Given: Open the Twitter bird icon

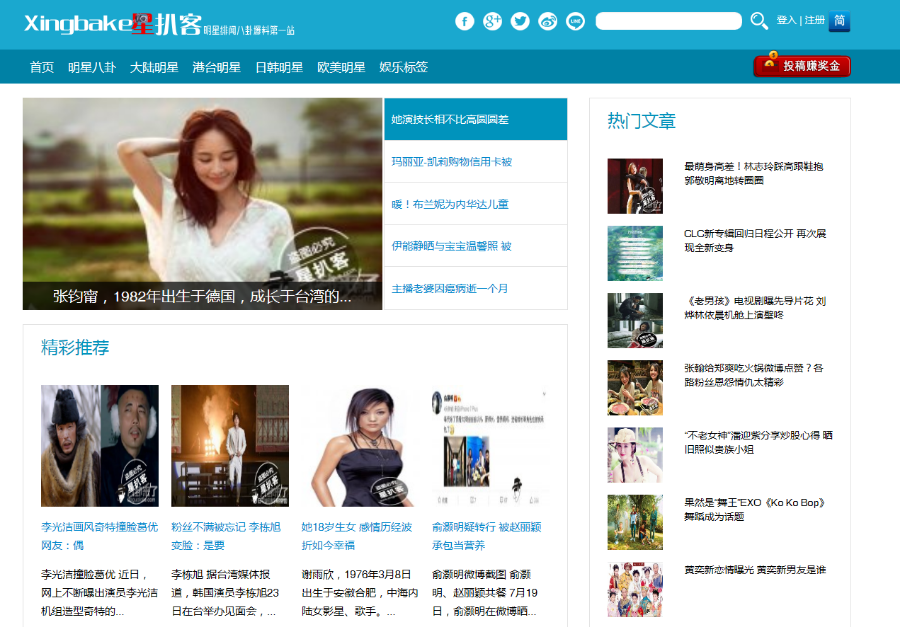Looking at the screenshot, I should tap(520, 21).
